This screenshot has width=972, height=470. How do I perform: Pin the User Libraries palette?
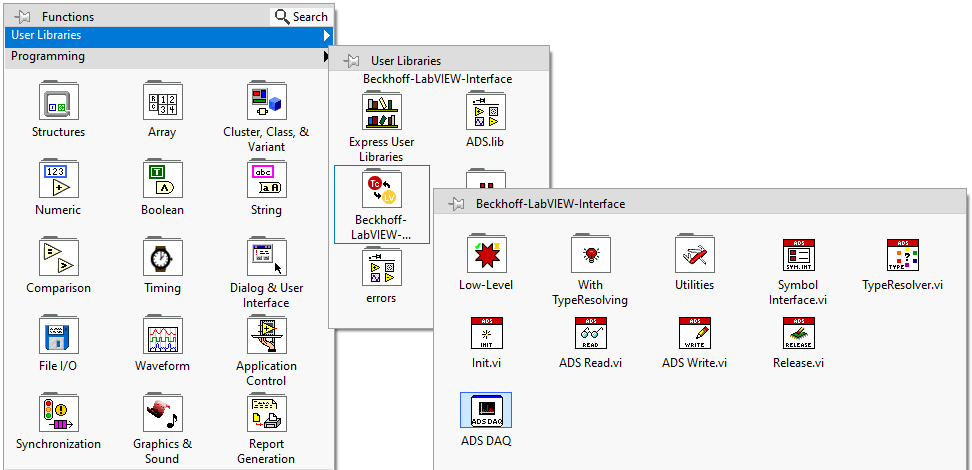351,61
